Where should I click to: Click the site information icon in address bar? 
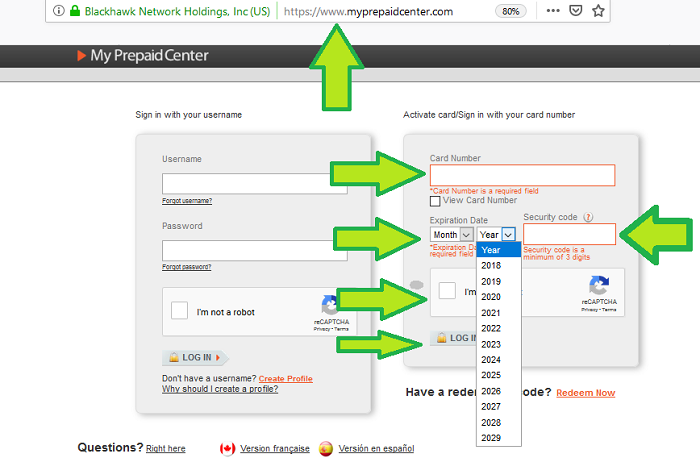coord(59,10)
